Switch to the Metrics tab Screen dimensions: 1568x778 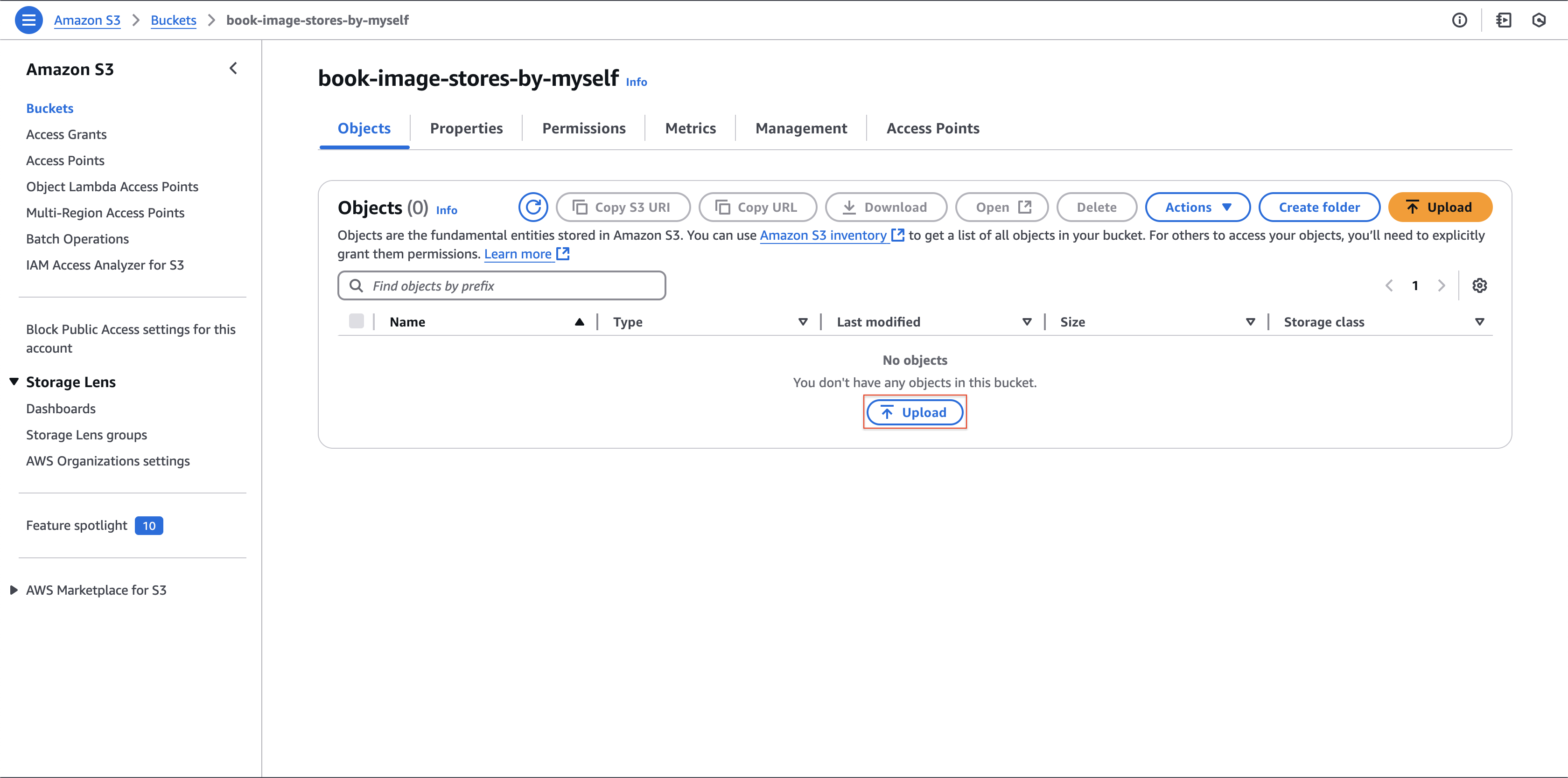690,128
